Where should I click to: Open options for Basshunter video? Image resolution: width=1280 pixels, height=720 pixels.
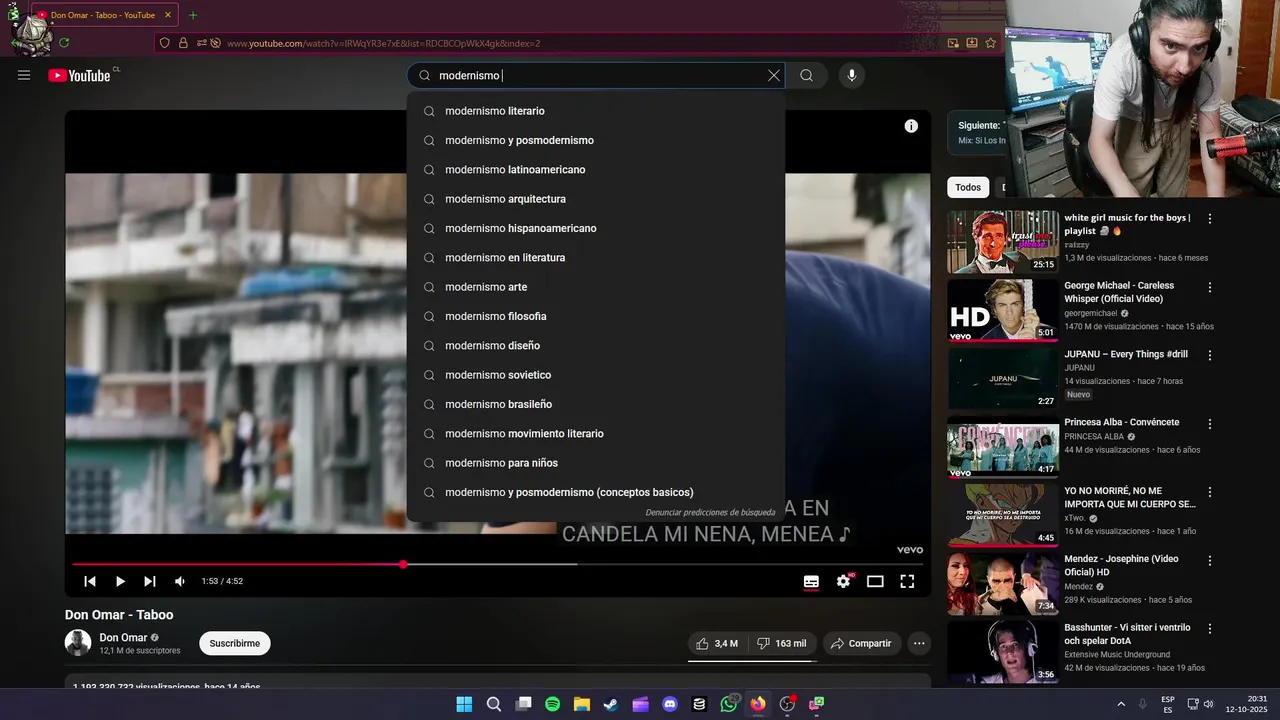point(1210,629)
